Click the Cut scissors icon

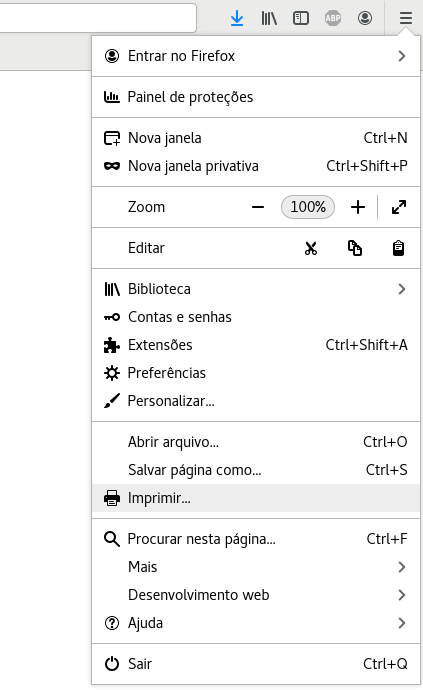[311, 248]
